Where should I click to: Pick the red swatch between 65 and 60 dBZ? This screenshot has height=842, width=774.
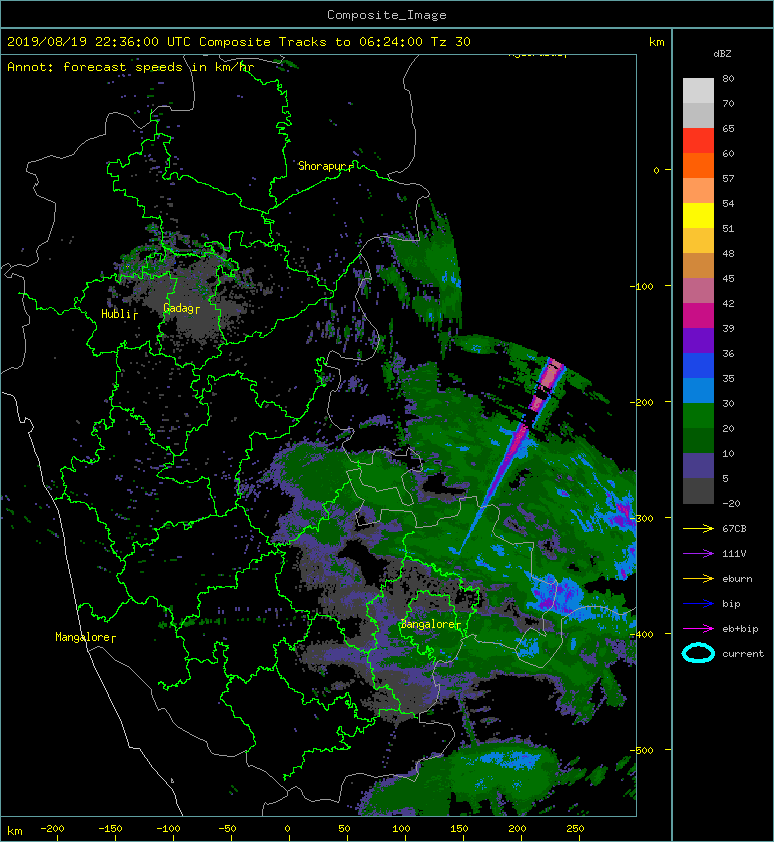point(698,141)
